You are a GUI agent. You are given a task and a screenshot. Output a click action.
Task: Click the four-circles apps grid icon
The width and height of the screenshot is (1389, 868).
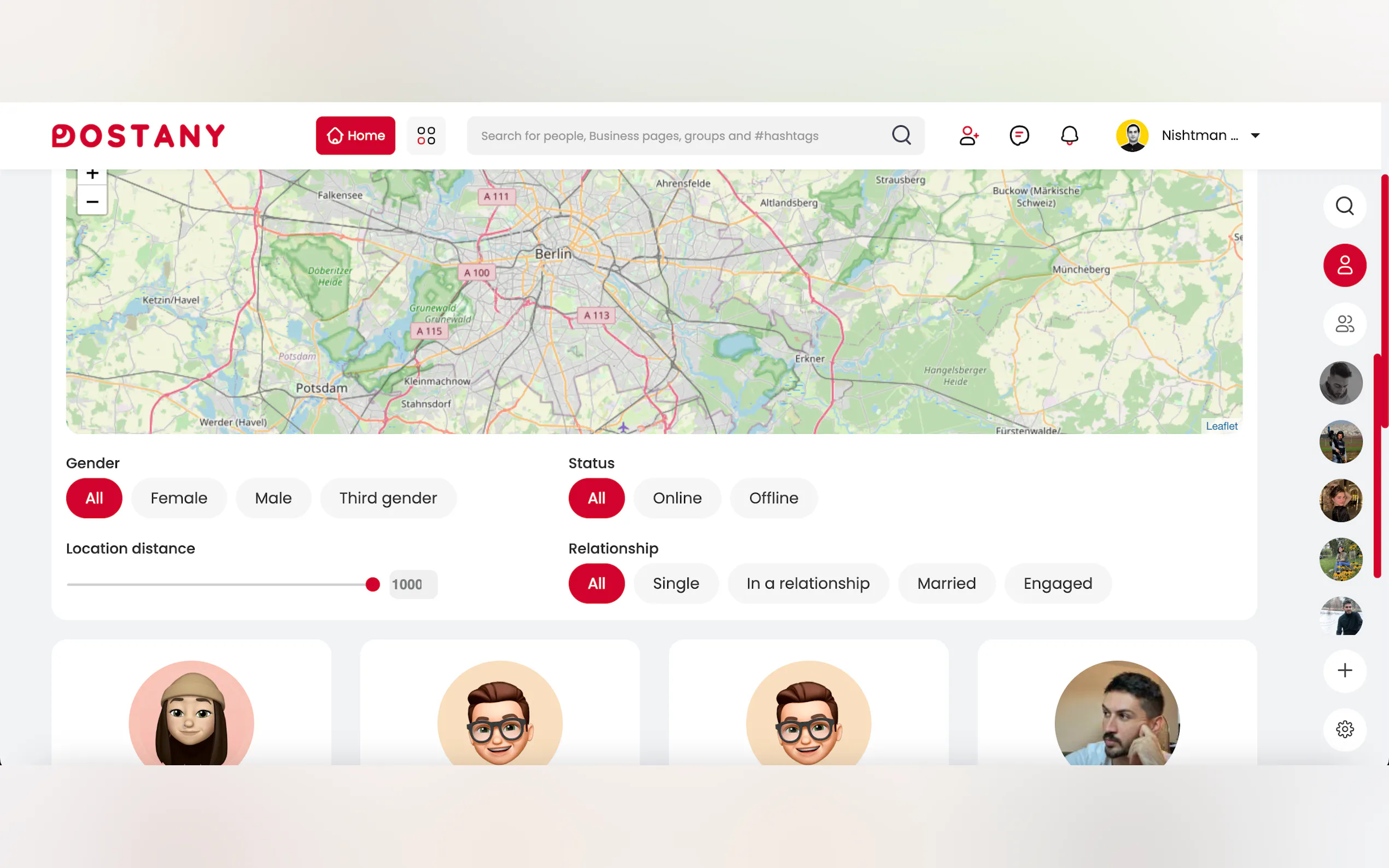tap(426, 136)
